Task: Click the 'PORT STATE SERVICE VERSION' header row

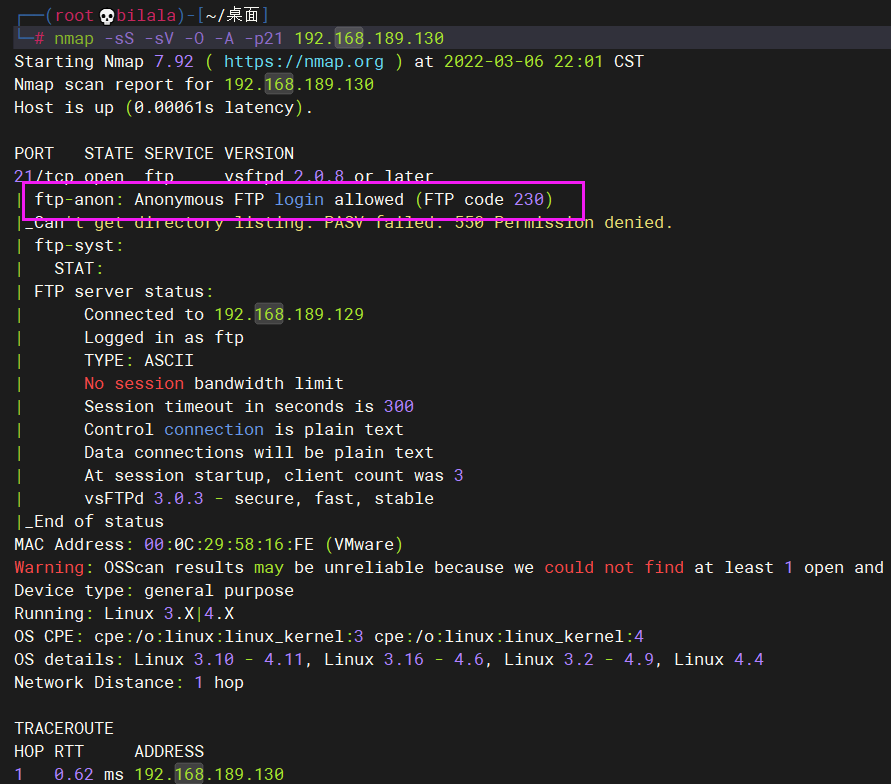Action: [x=154, y=153]
